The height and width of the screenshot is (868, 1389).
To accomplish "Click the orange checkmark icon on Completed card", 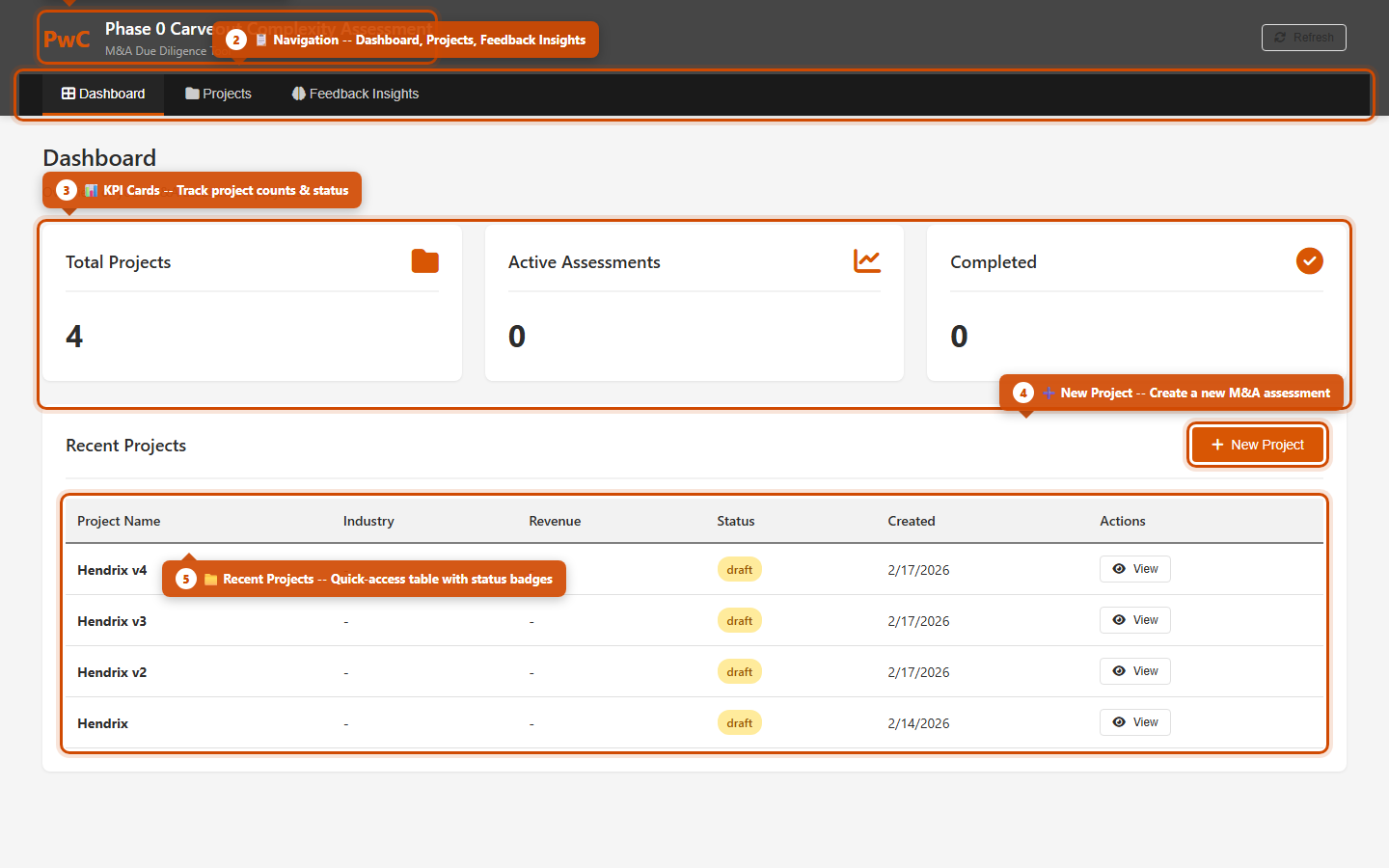I will (x=1309, y=260).
